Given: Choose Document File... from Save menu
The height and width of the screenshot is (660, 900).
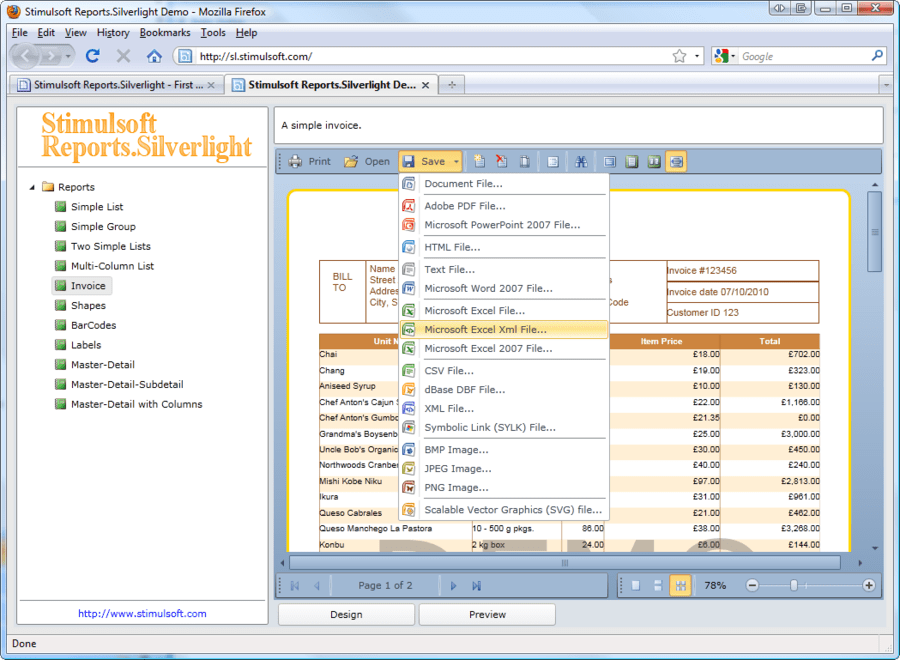Looking at the screenshot, I should point(503,184).
